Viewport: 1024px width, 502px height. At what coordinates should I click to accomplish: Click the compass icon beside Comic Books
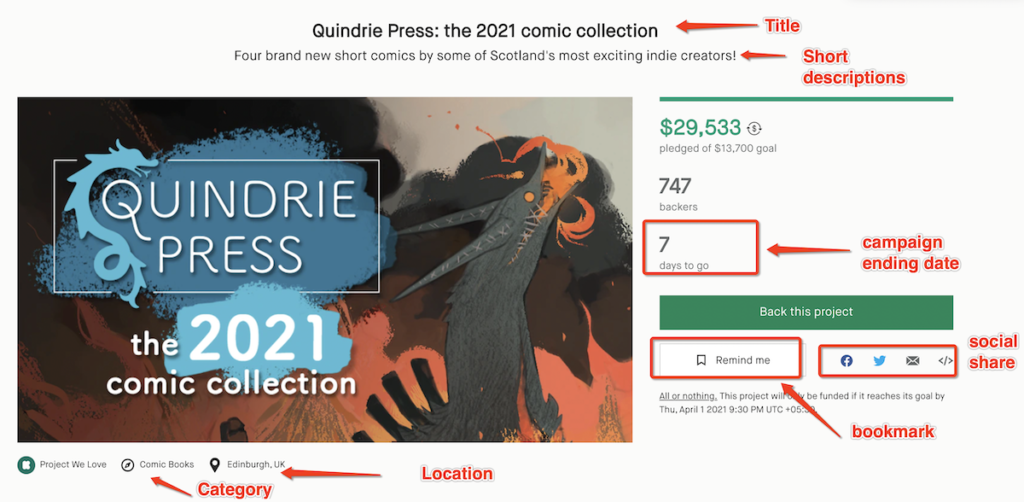click(x=127, y=465)
